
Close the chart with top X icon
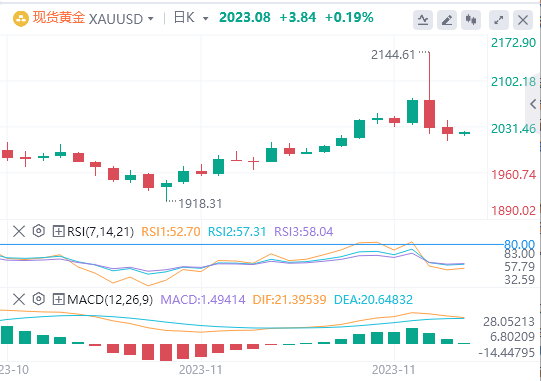click(x=523, y=20)
